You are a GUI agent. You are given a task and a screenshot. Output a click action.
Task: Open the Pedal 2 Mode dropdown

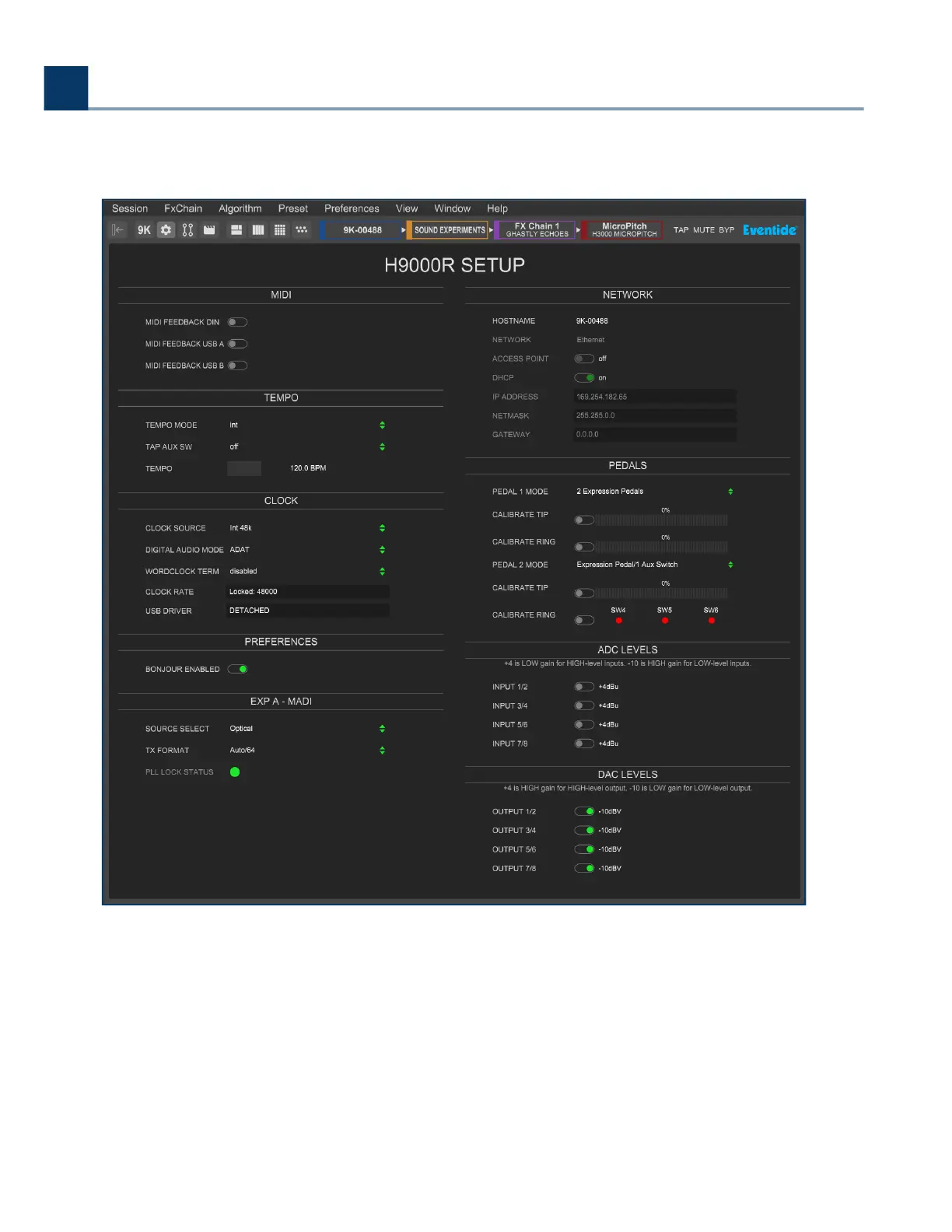730,565
